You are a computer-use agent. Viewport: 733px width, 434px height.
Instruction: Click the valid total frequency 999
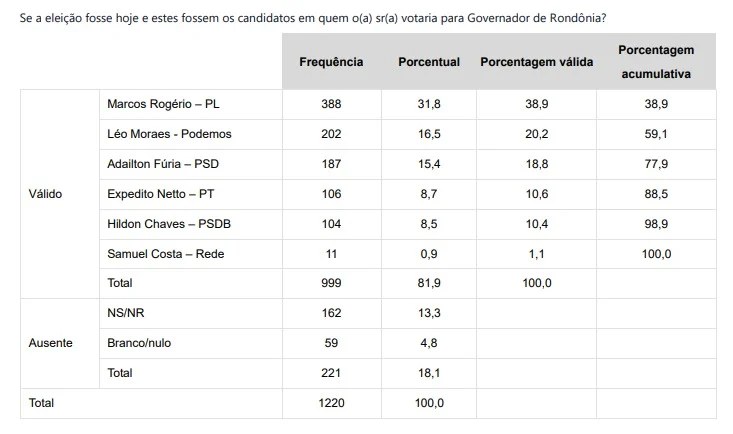coord(331,284)
